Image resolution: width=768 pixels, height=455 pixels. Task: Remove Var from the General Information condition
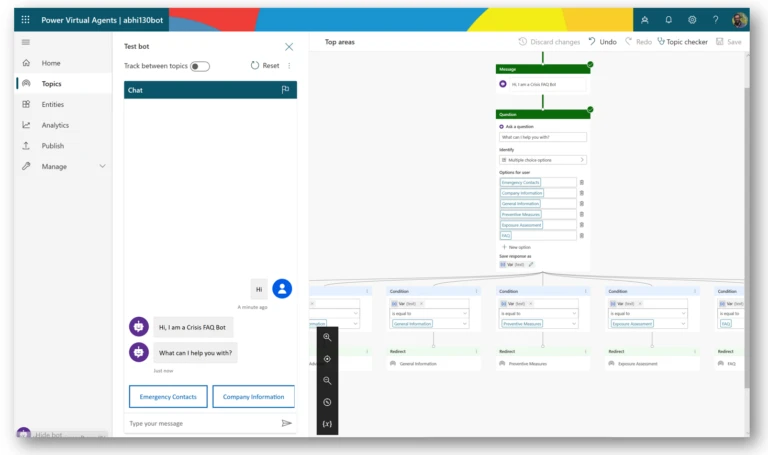click(421, 304)
